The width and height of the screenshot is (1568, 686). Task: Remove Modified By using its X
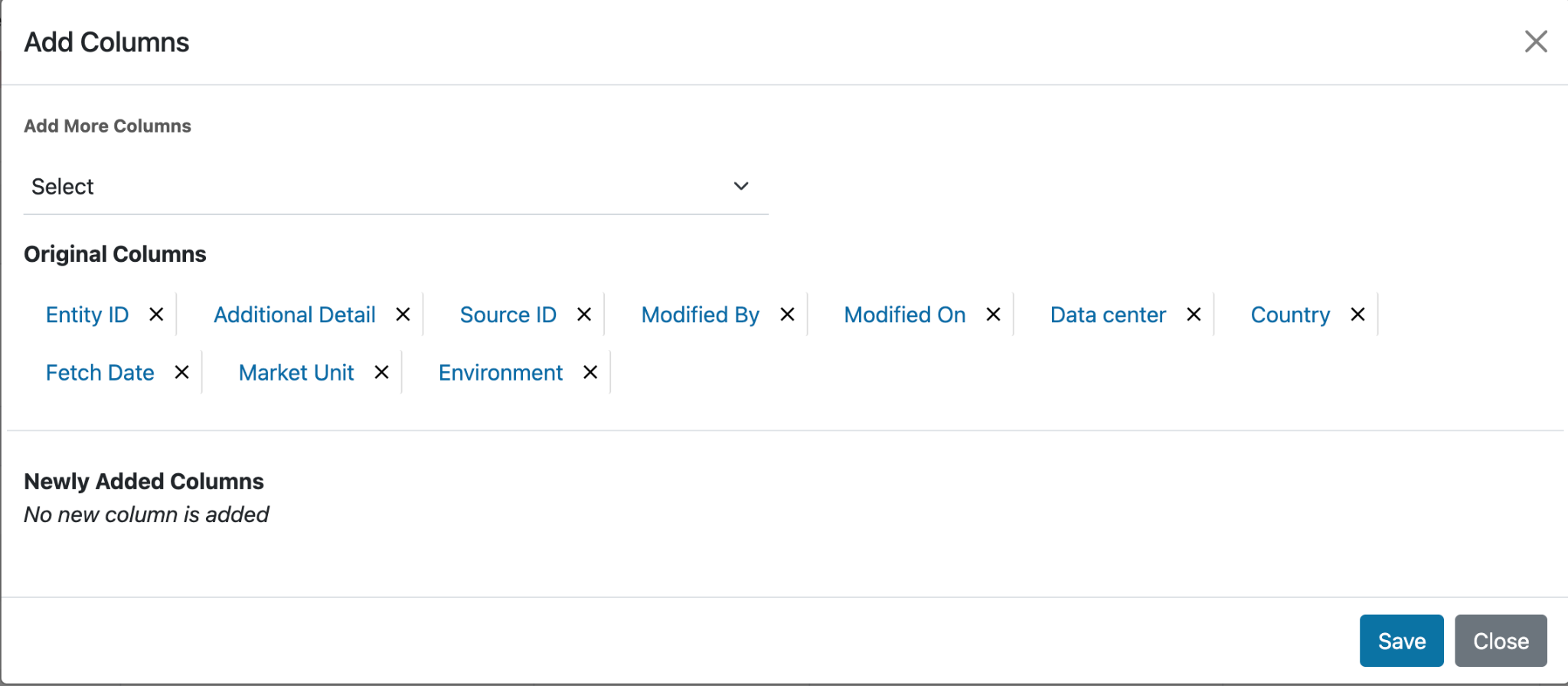(x=787, y=315)
